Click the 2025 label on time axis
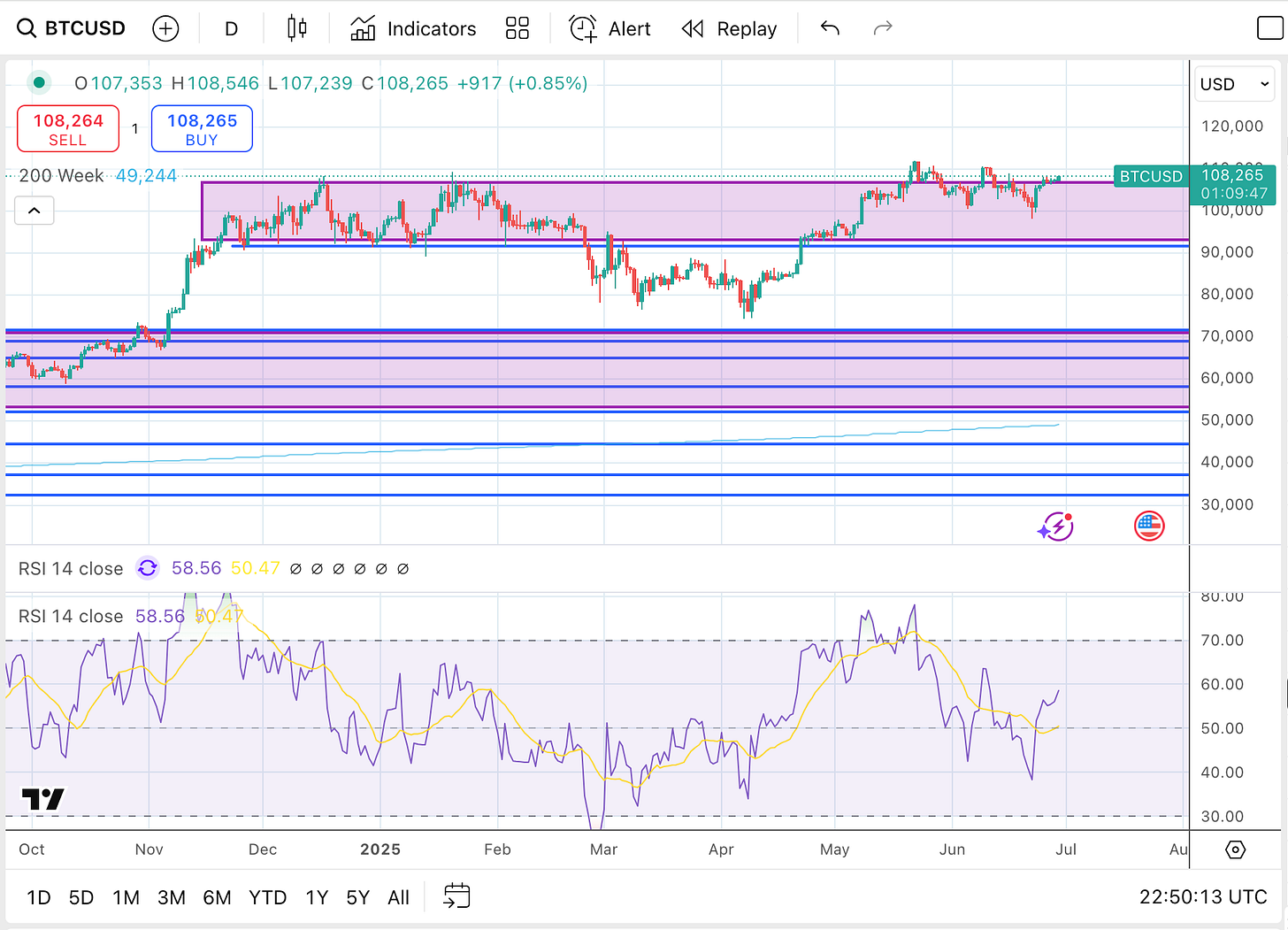This screenshot has width=1288, height=930. pyautogui.click(x=380, y=849)
